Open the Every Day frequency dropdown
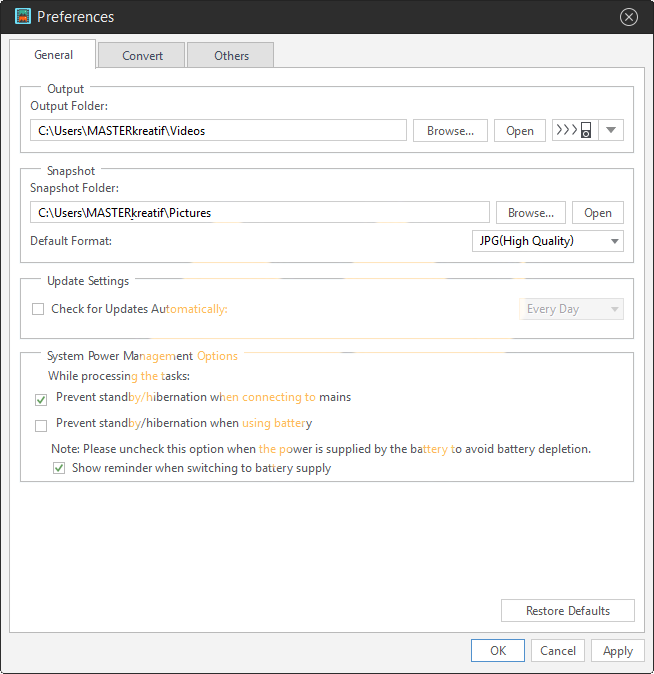Screen dimensions: 654x674 pyautogui.click(x=571, y=309)
